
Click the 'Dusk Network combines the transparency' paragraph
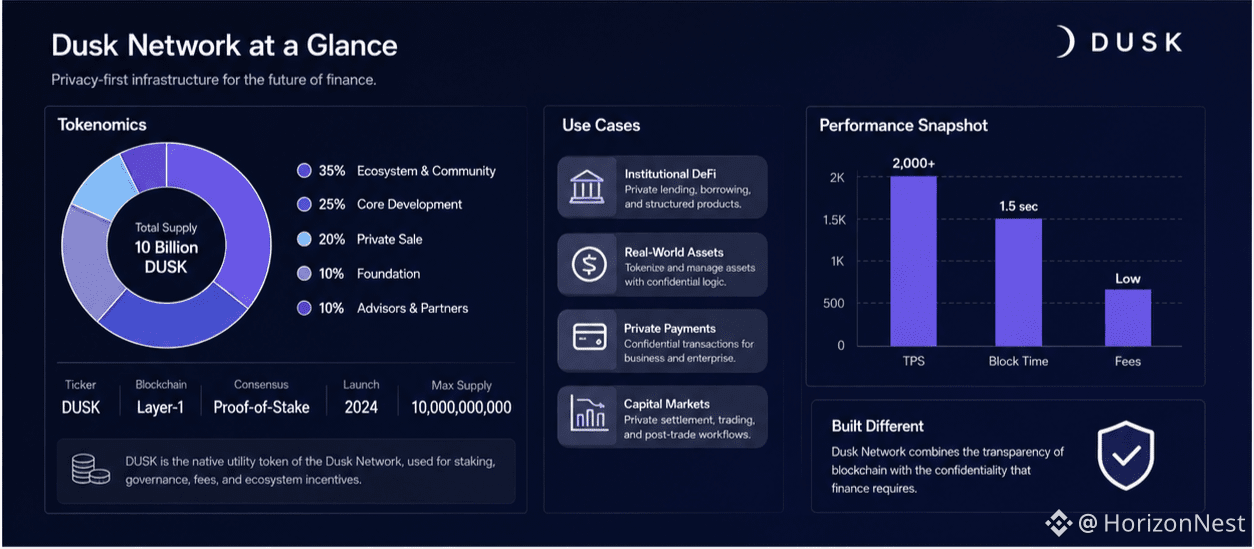[x=948, y=470]
